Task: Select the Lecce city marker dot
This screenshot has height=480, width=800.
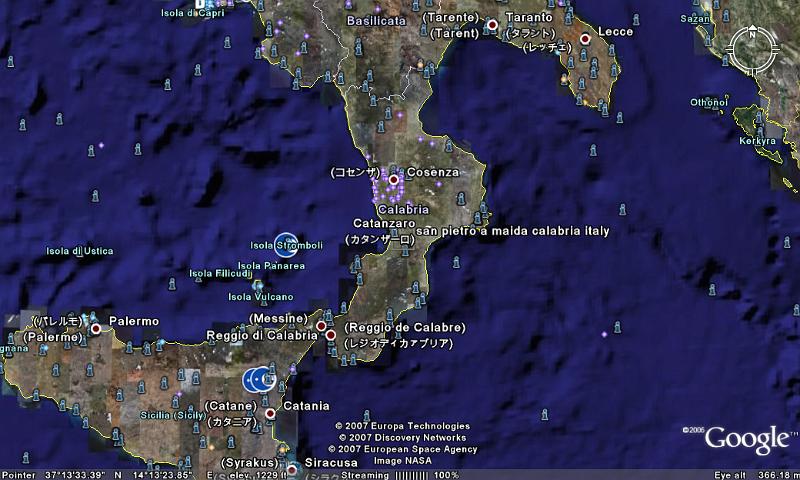Action: 585,39
